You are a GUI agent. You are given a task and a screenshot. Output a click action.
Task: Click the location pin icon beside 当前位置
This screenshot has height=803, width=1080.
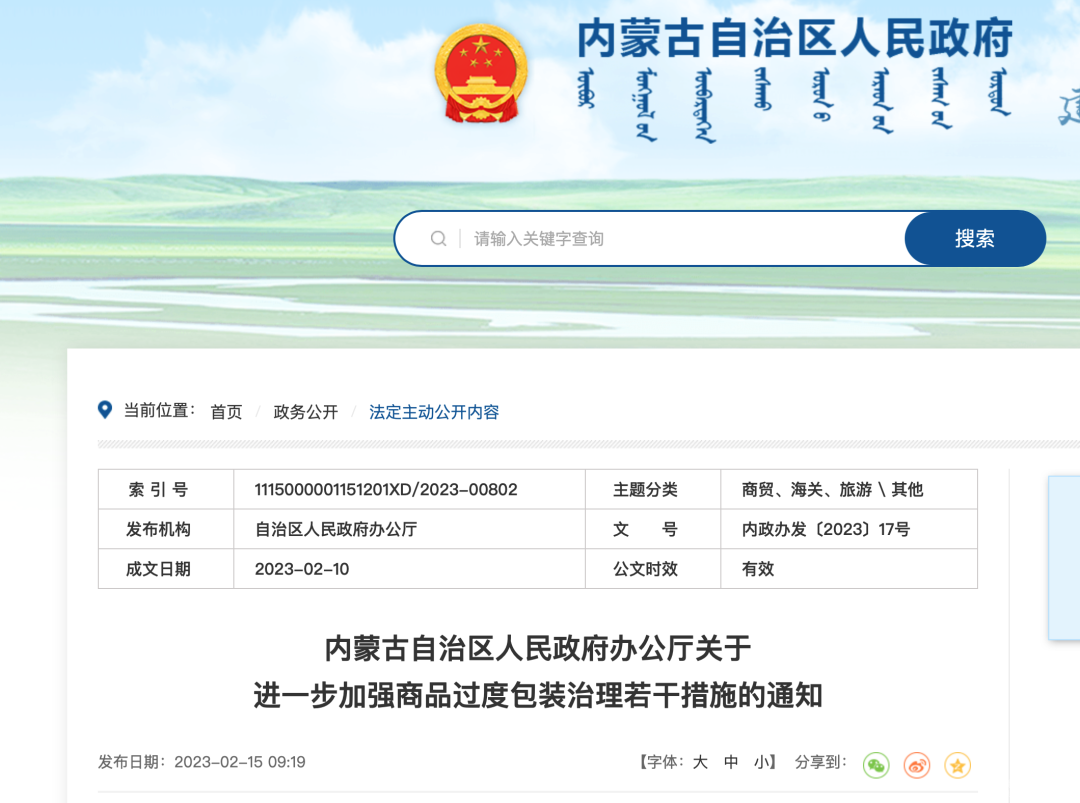(103, 410)
